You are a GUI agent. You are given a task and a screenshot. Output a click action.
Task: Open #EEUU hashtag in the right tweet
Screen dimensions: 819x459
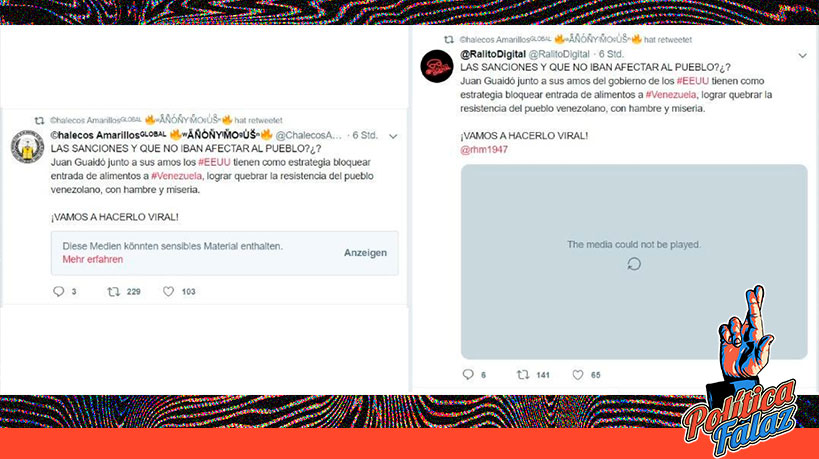tap(693, 81)
